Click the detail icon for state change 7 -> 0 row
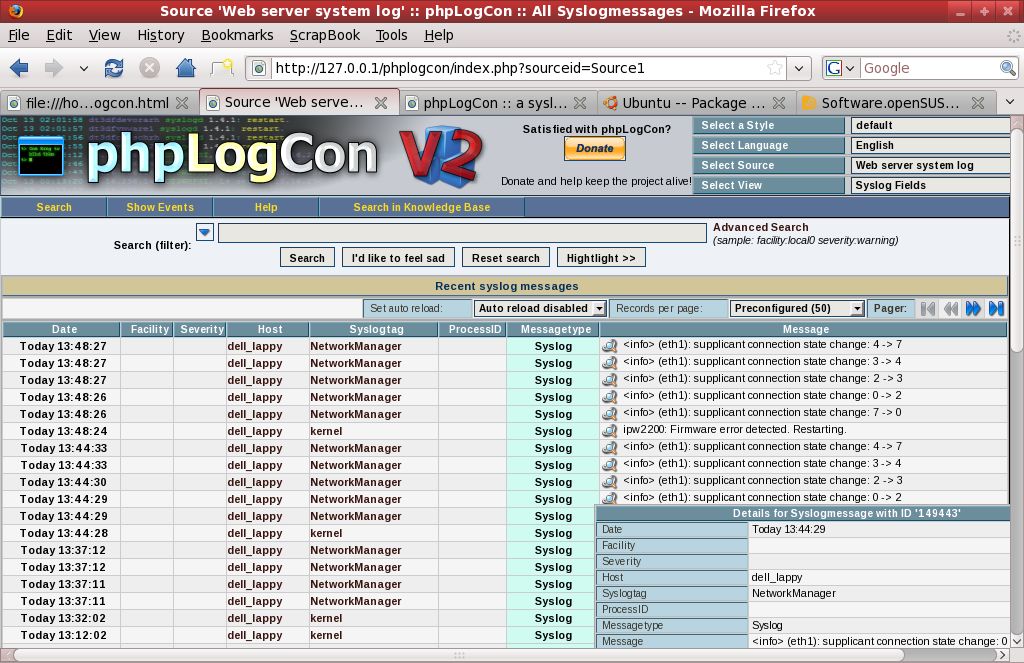The height and width of the screenshot is (663, 1024). pos(609,413)
